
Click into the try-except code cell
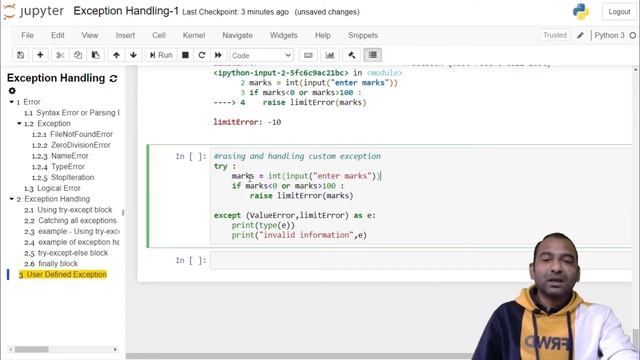(x=421, y=196)
